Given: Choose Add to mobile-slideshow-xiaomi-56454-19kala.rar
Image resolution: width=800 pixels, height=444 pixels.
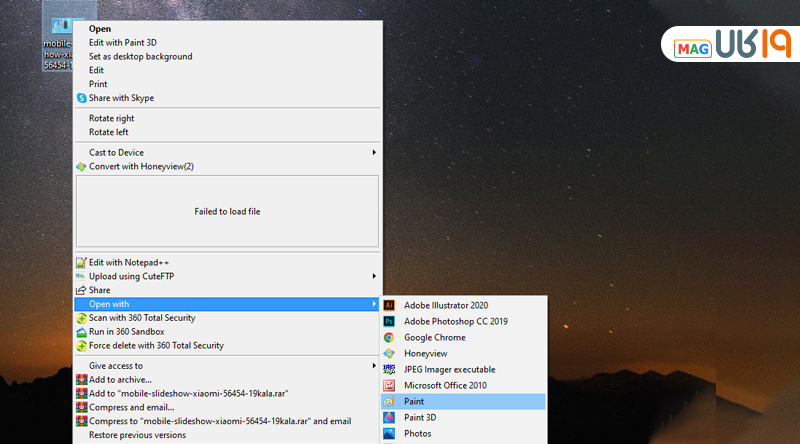Looking at the screenshot, I should click(x=228, y=393).
